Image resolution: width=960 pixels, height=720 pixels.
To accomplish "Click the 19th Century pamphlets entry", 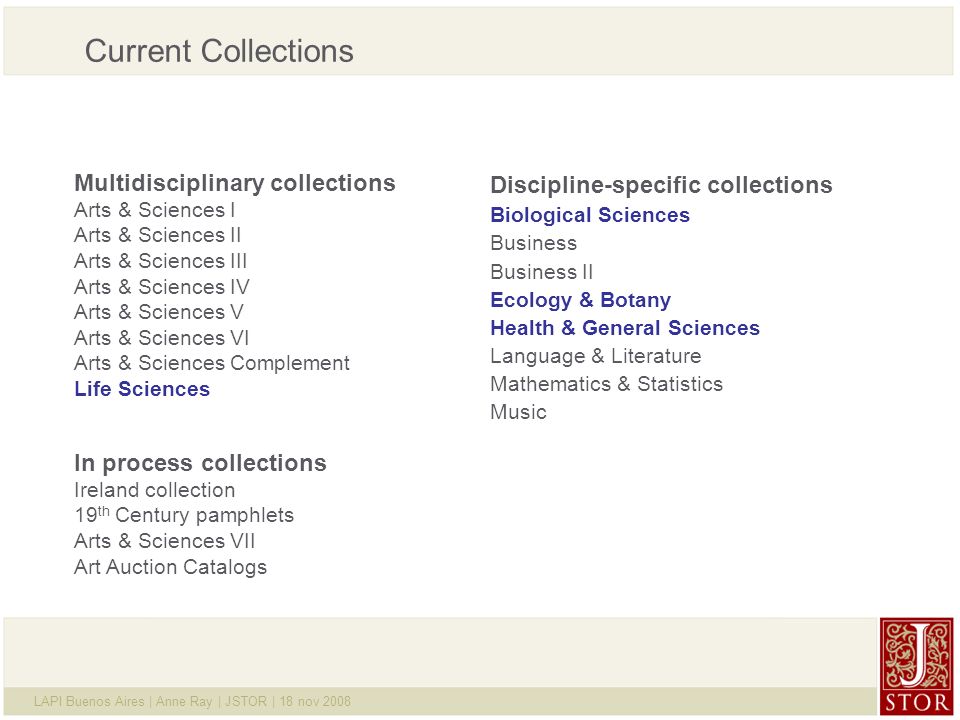I will click(x=184, y=515).
